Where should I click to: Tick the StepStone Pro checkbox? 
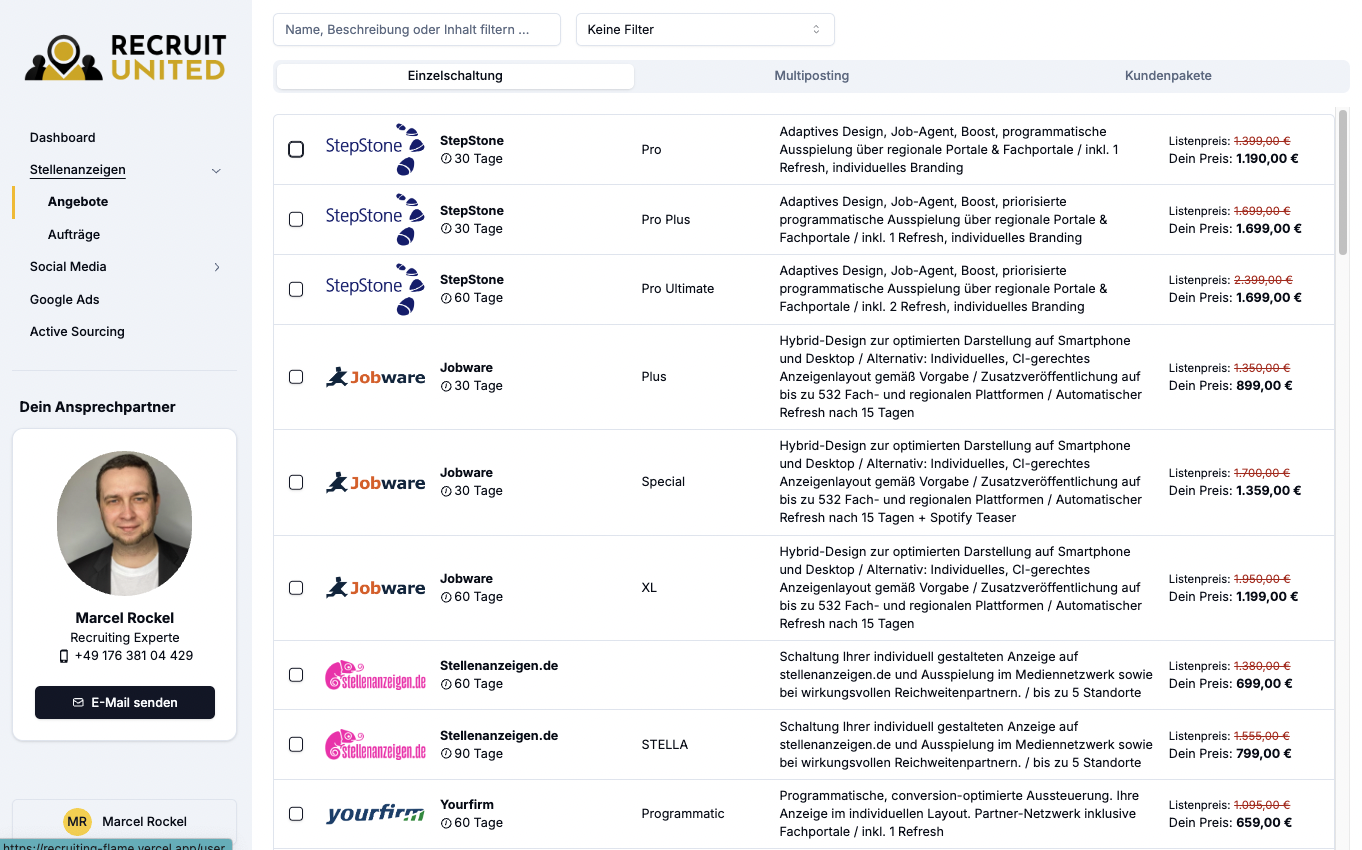click(x=296, y=150)
